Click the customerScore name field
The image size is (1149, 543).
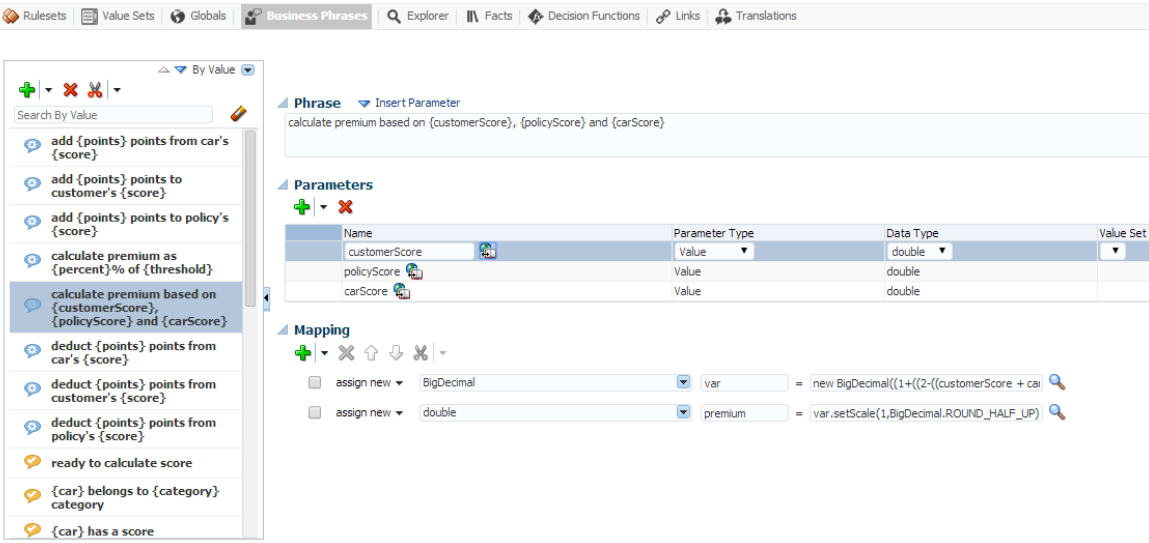click(409, 251)
